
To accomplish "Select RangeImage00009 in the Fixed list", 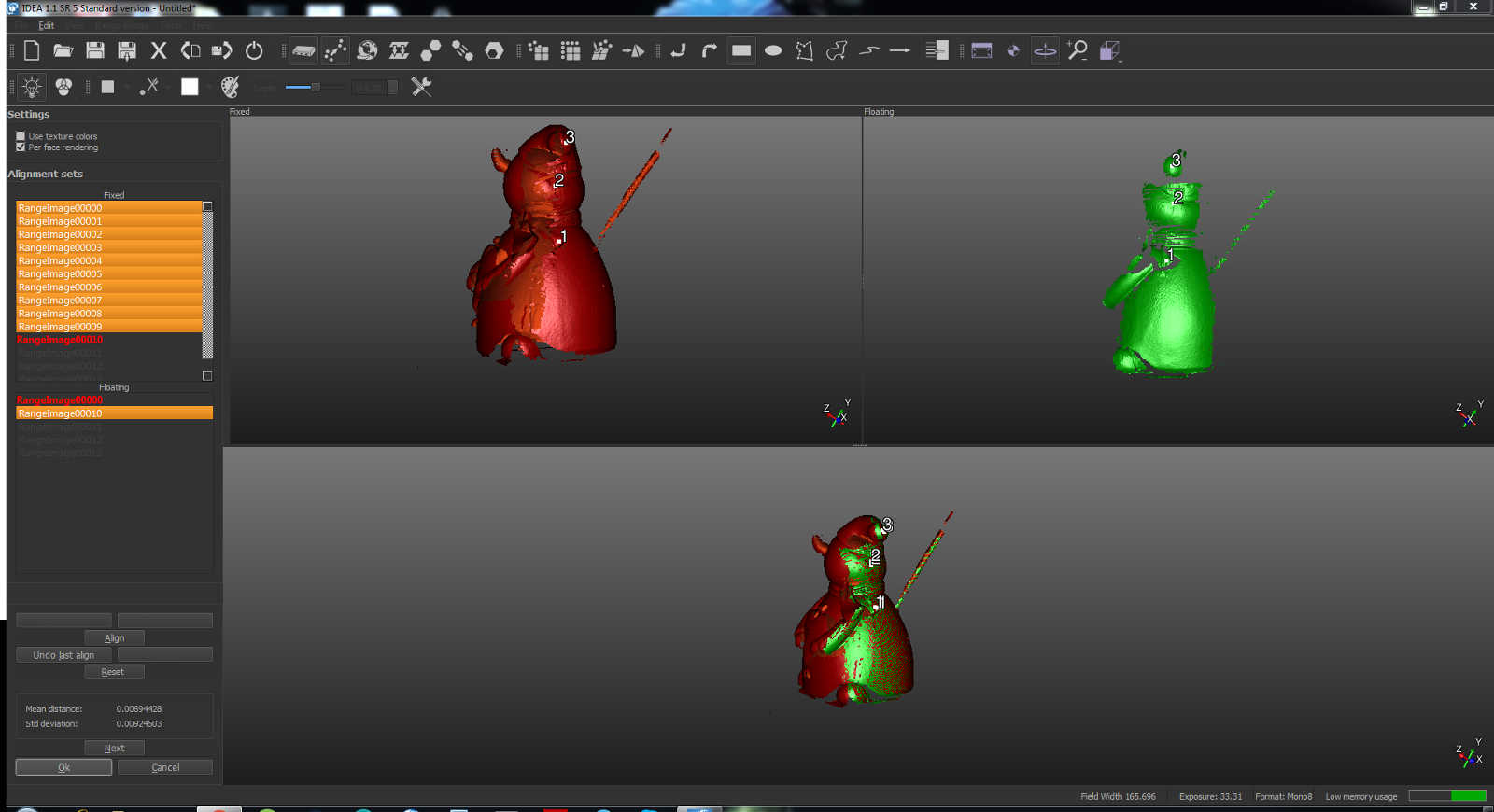I will pos(109,327).
